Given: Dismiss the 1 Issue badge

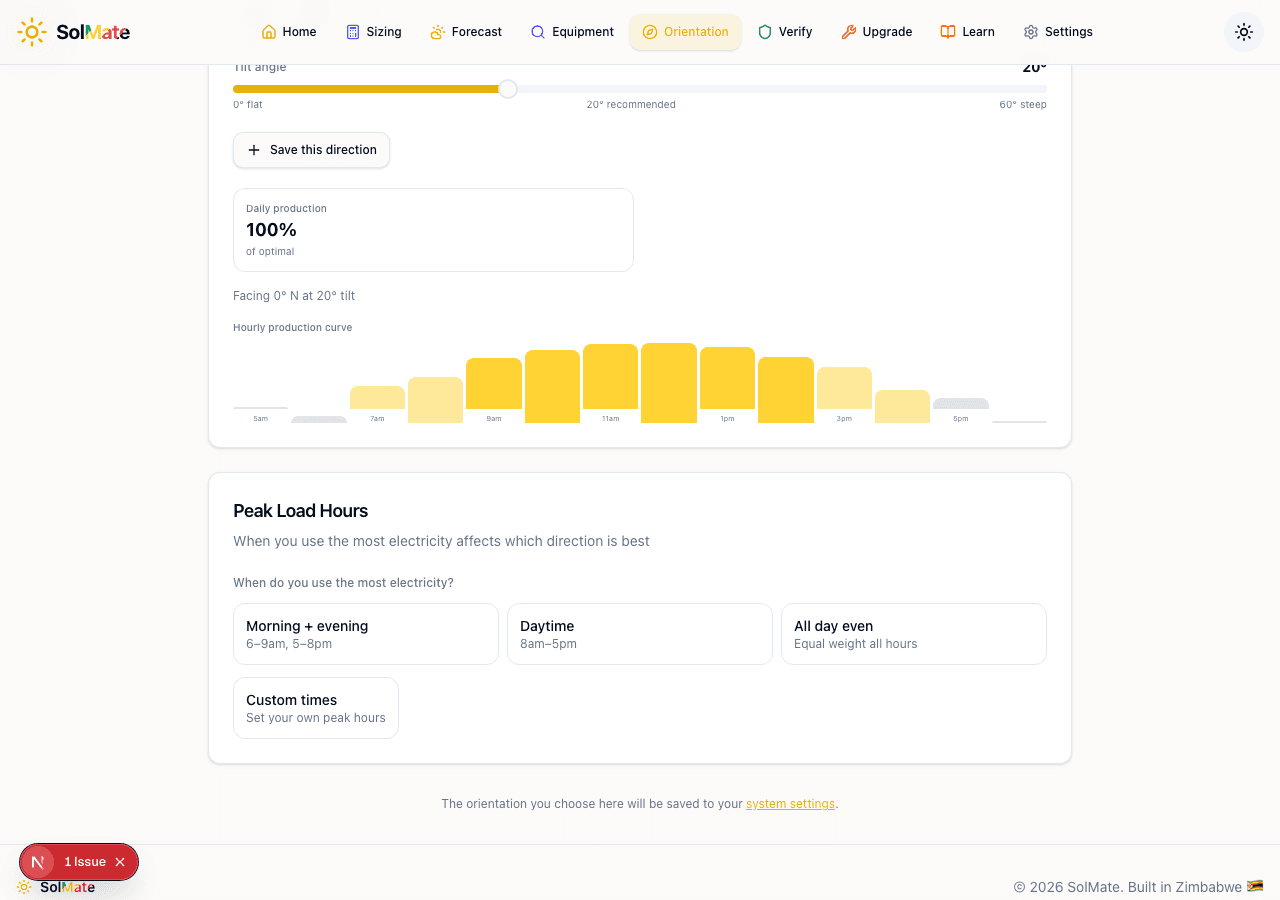Looking at the screenshot, I should 120,862.
